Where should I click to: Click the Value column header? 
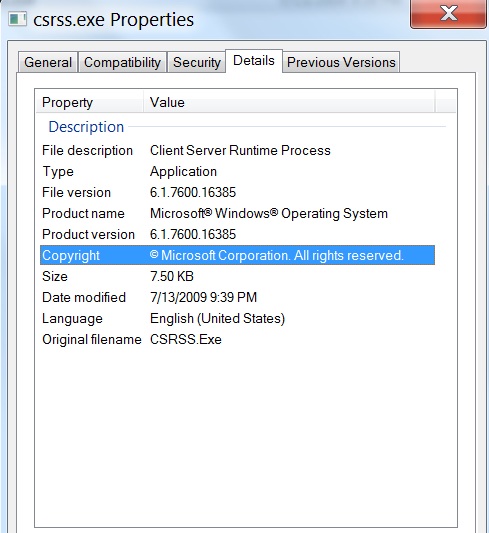click(289, 102)
